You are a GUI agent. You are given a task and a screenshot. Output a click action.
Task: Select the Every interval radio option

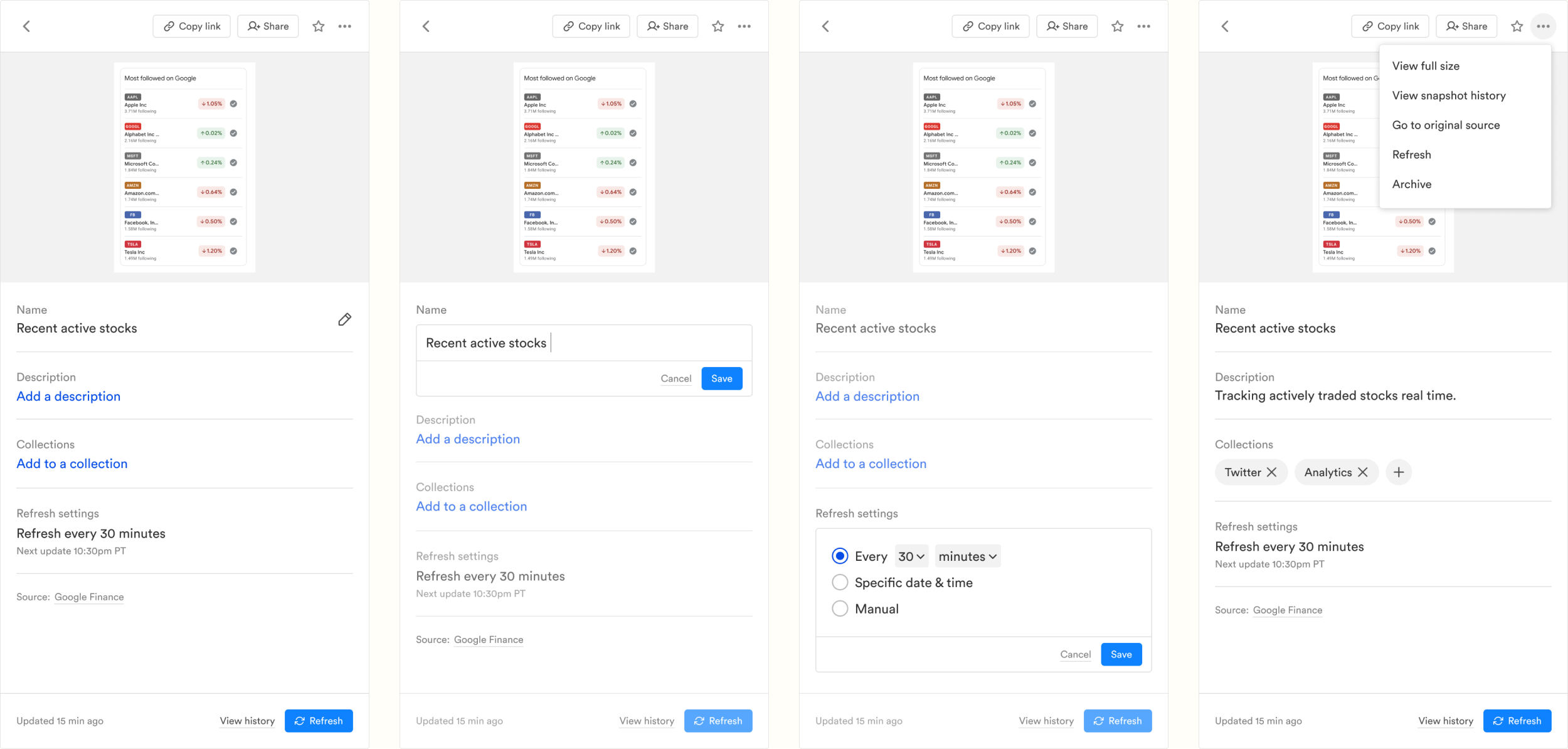840,556
